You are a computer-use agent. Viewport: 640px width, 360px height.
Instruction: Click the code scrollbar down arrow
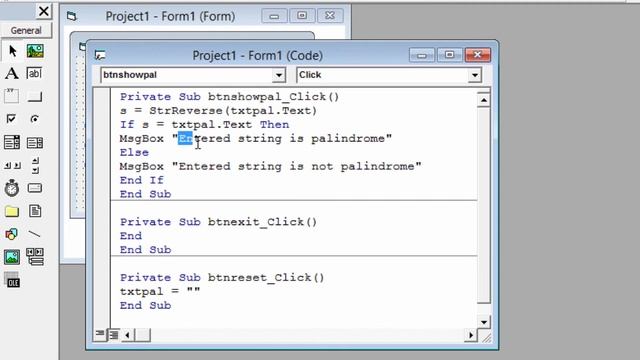[484, 322]
